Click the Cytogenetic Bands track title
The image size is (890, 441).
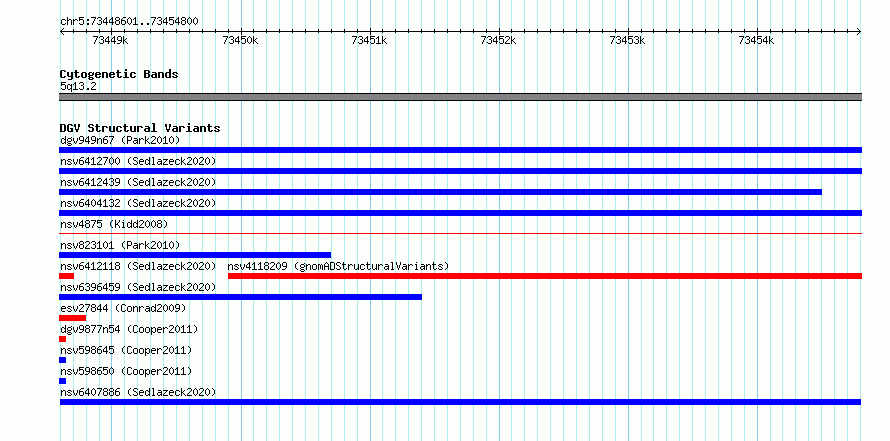pos(119,74)
